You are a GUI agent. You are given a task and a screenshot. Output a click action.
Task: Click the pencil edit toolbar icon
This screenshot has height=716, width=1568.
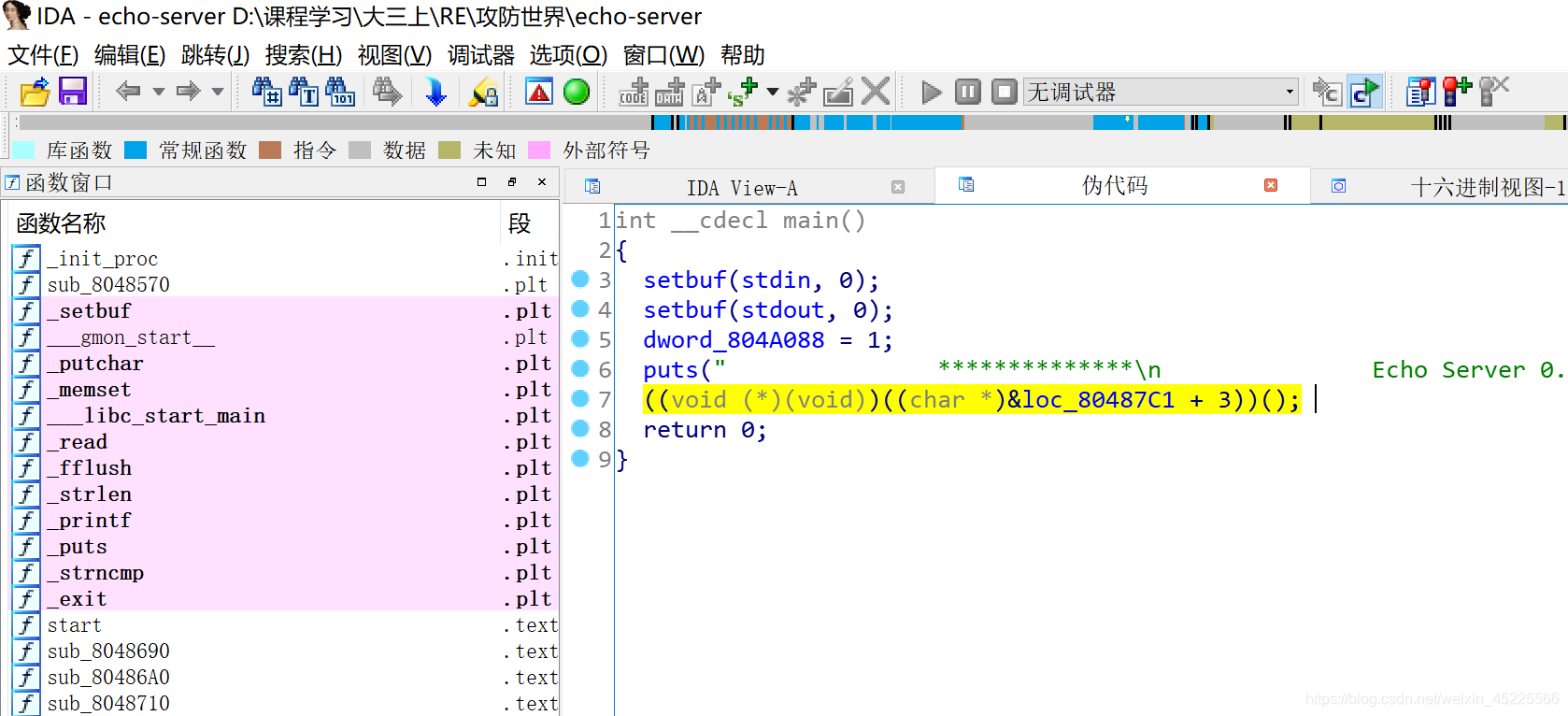pyautogui.click(x=838, y=92)
